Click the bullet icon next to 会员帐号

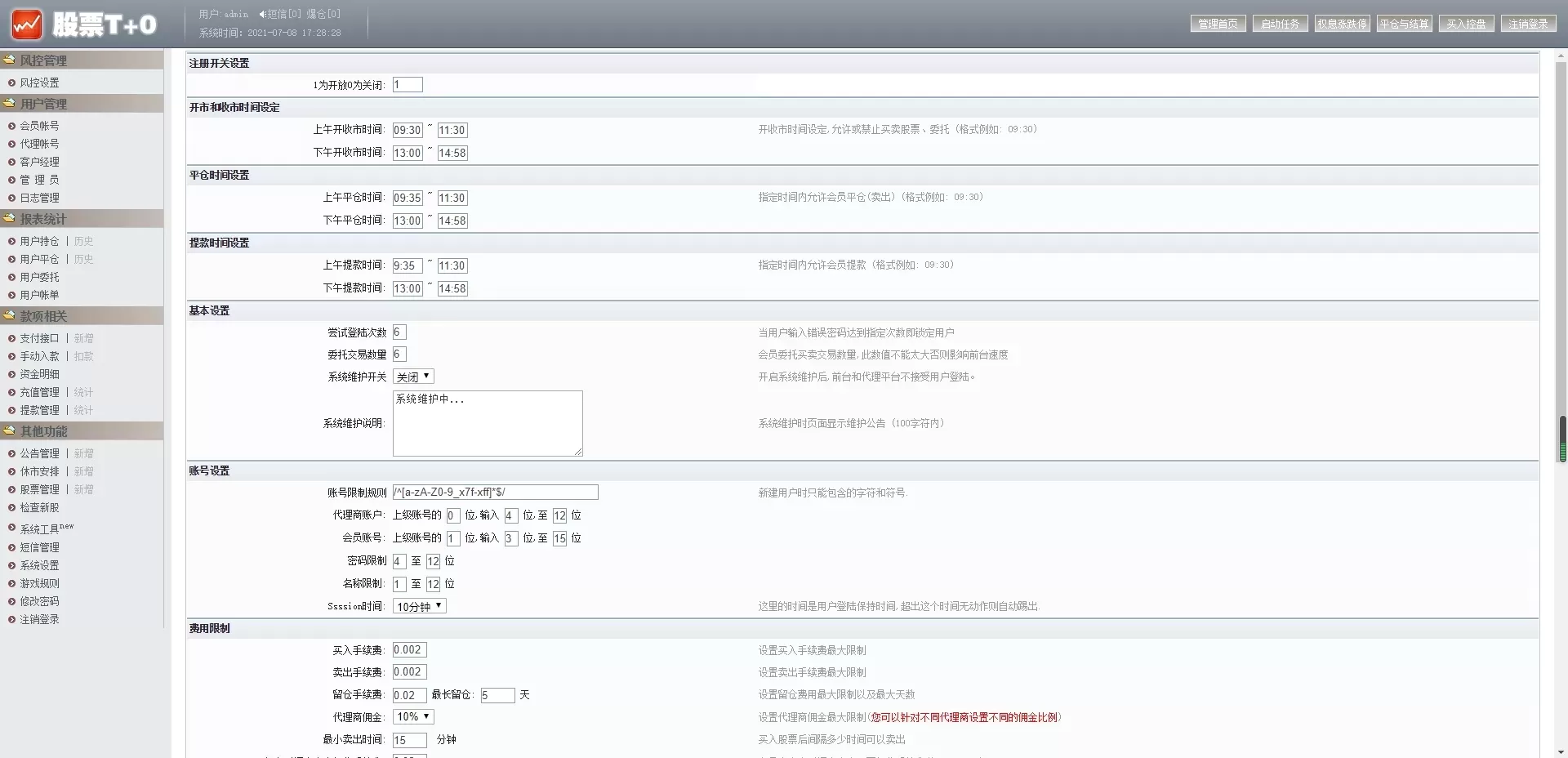(11, 126)
